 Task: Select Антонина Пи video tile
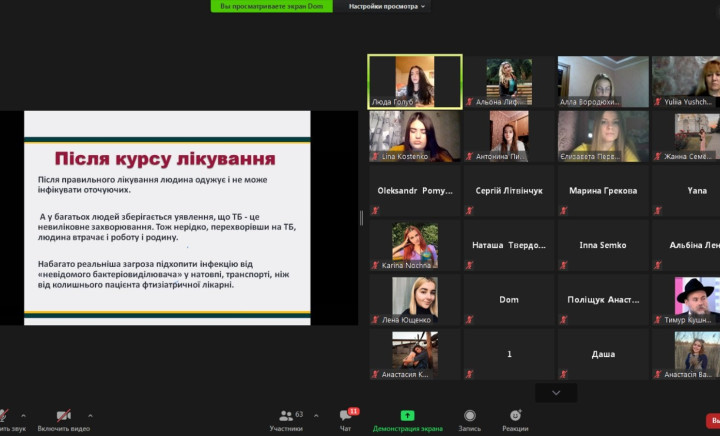tap(509, 136)
